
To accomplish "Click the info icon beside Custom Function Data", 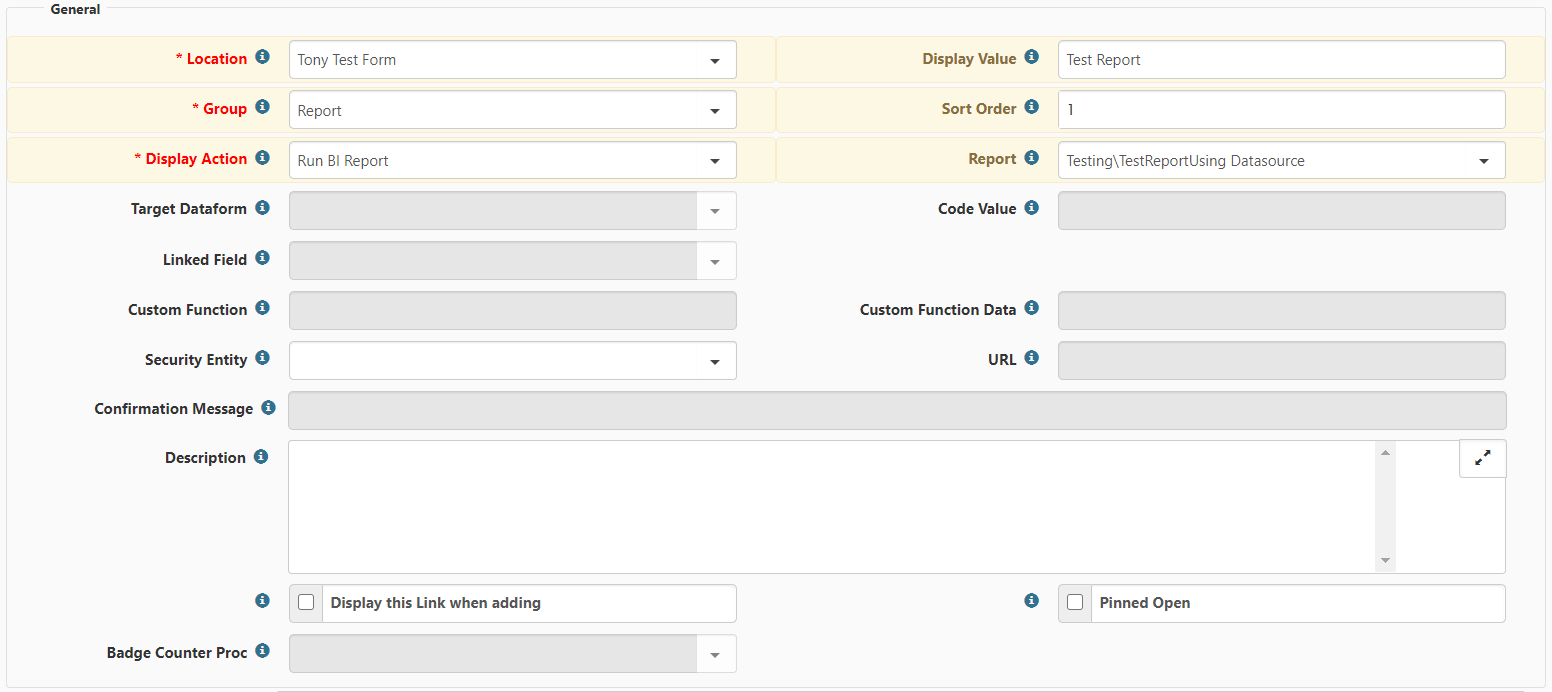I will point(1031,308).
